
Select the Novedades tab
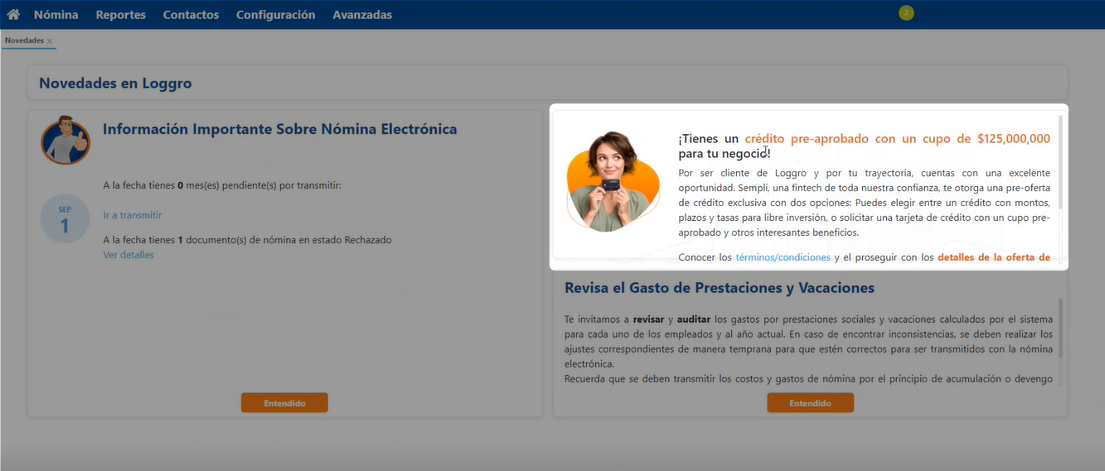pyautogui.click(x=24, y=41)
